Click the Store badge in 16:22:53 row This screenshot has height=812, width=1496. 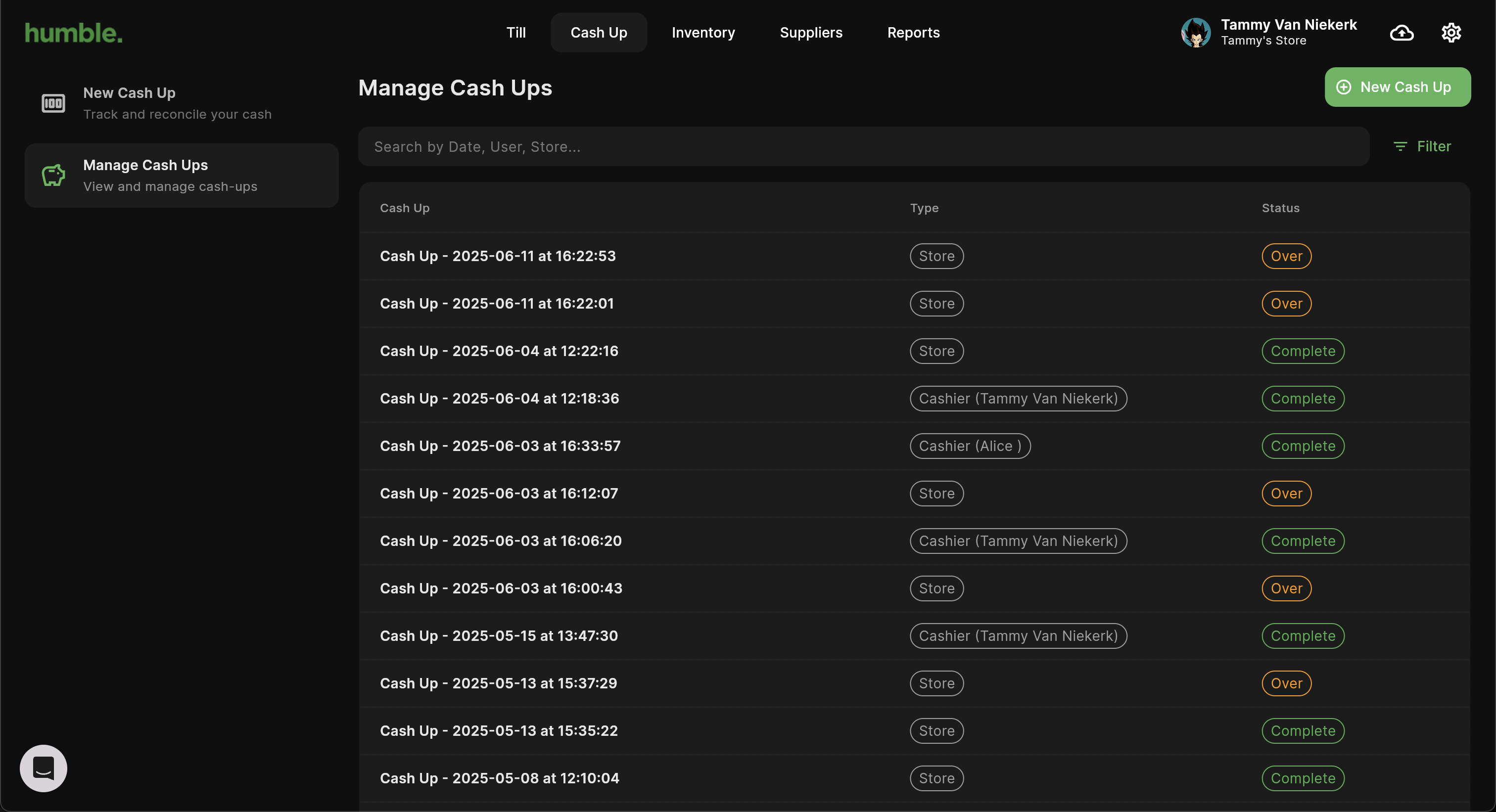coord(936,256)
